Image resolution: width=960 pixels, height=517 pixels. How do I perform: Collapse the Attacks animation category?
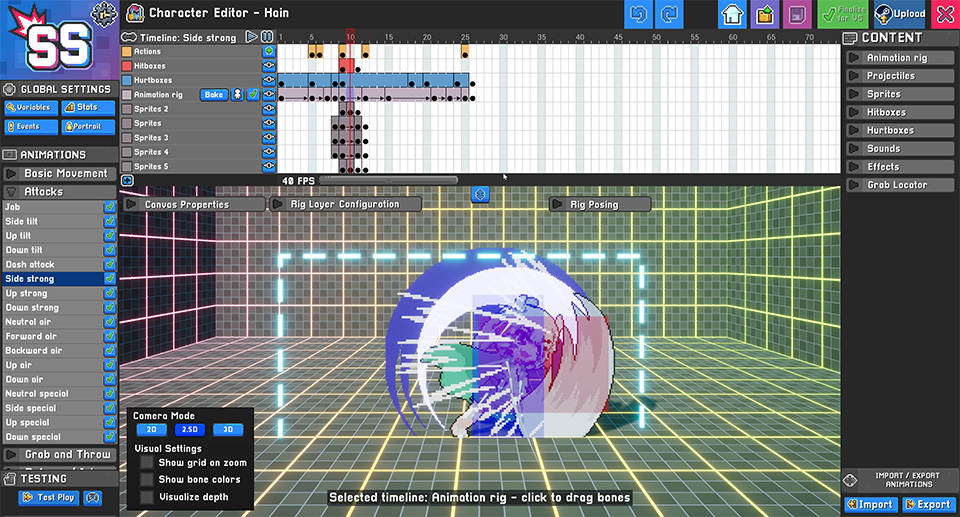[x=59, y=192]
